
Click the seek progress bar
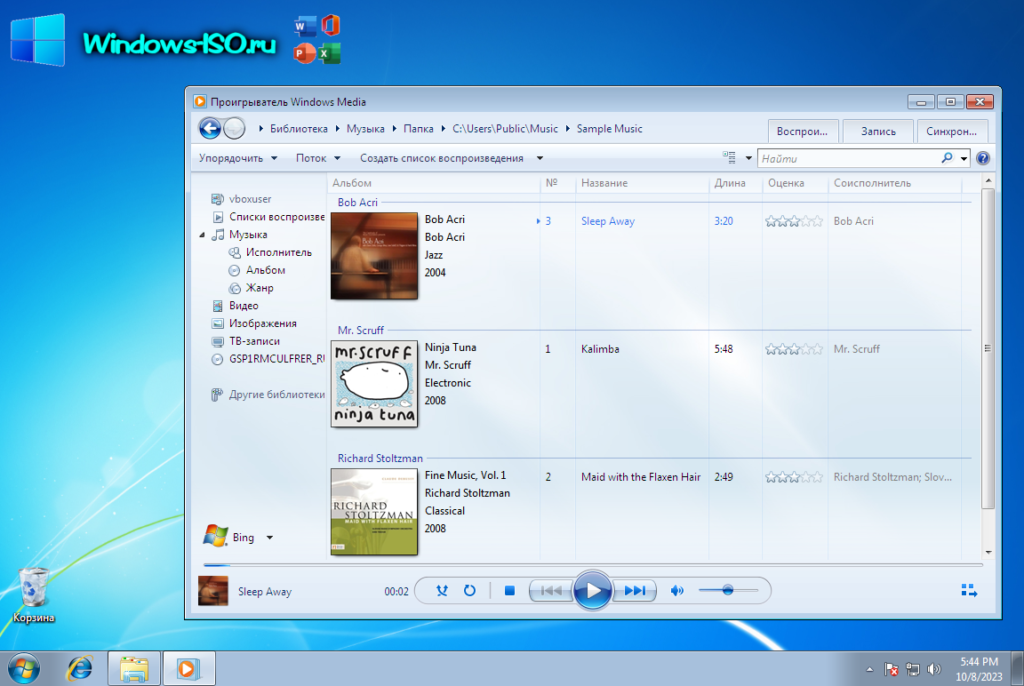click(x=592, y=564)
